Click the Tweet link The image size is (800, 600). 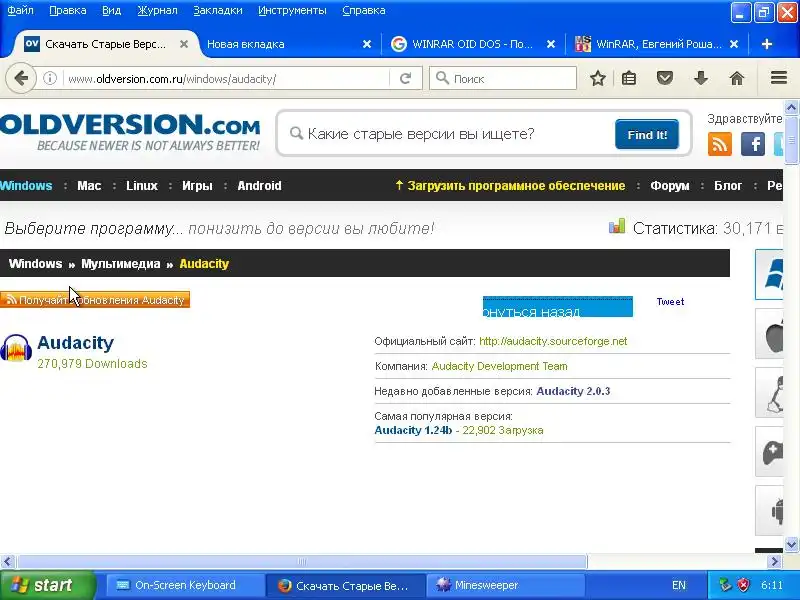pyautogui.click(x=670, y=302)
